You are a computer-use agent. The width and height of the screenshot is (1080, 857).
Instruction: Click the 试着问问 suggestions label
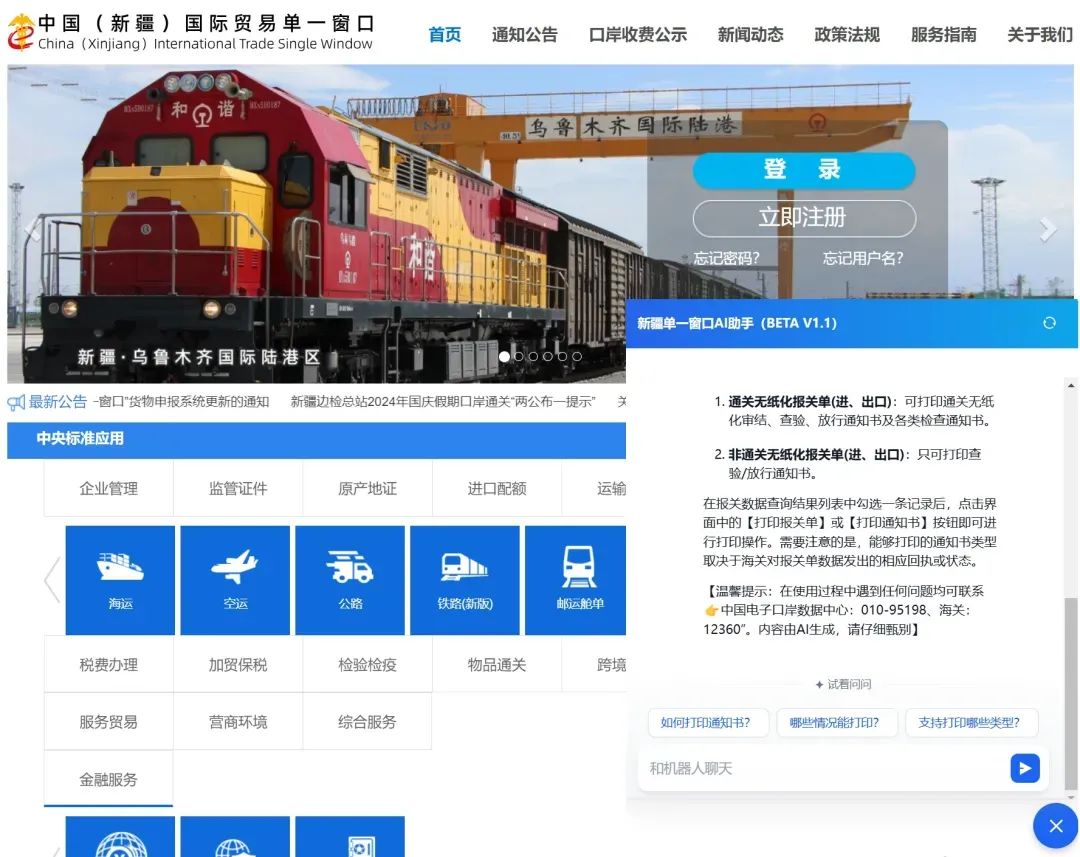(843, 684)
